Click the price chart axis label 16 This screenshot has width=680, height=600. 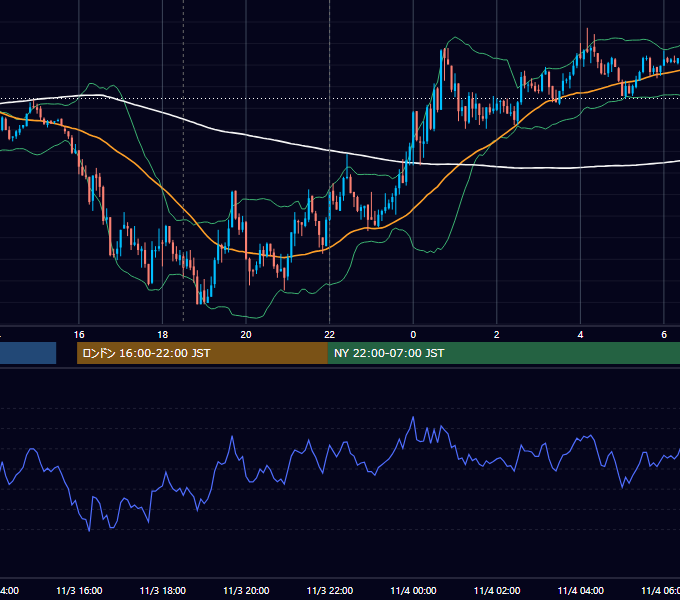(79, 335)
